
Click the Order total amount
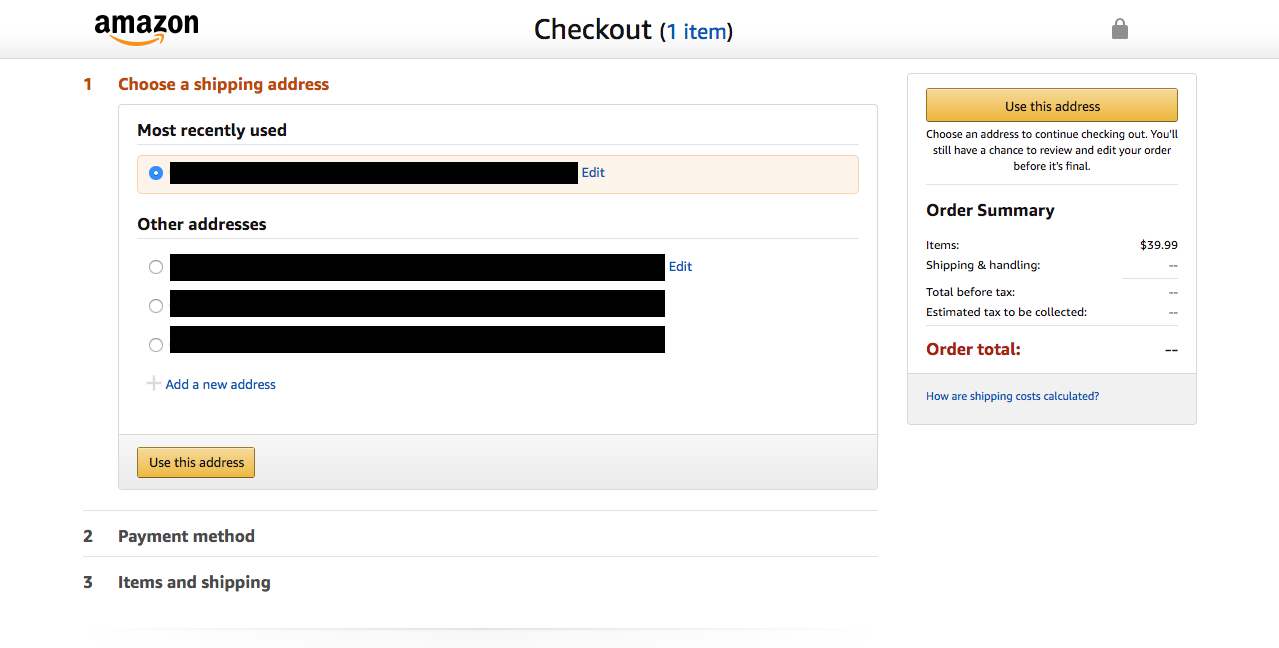tap(1170, 349)
